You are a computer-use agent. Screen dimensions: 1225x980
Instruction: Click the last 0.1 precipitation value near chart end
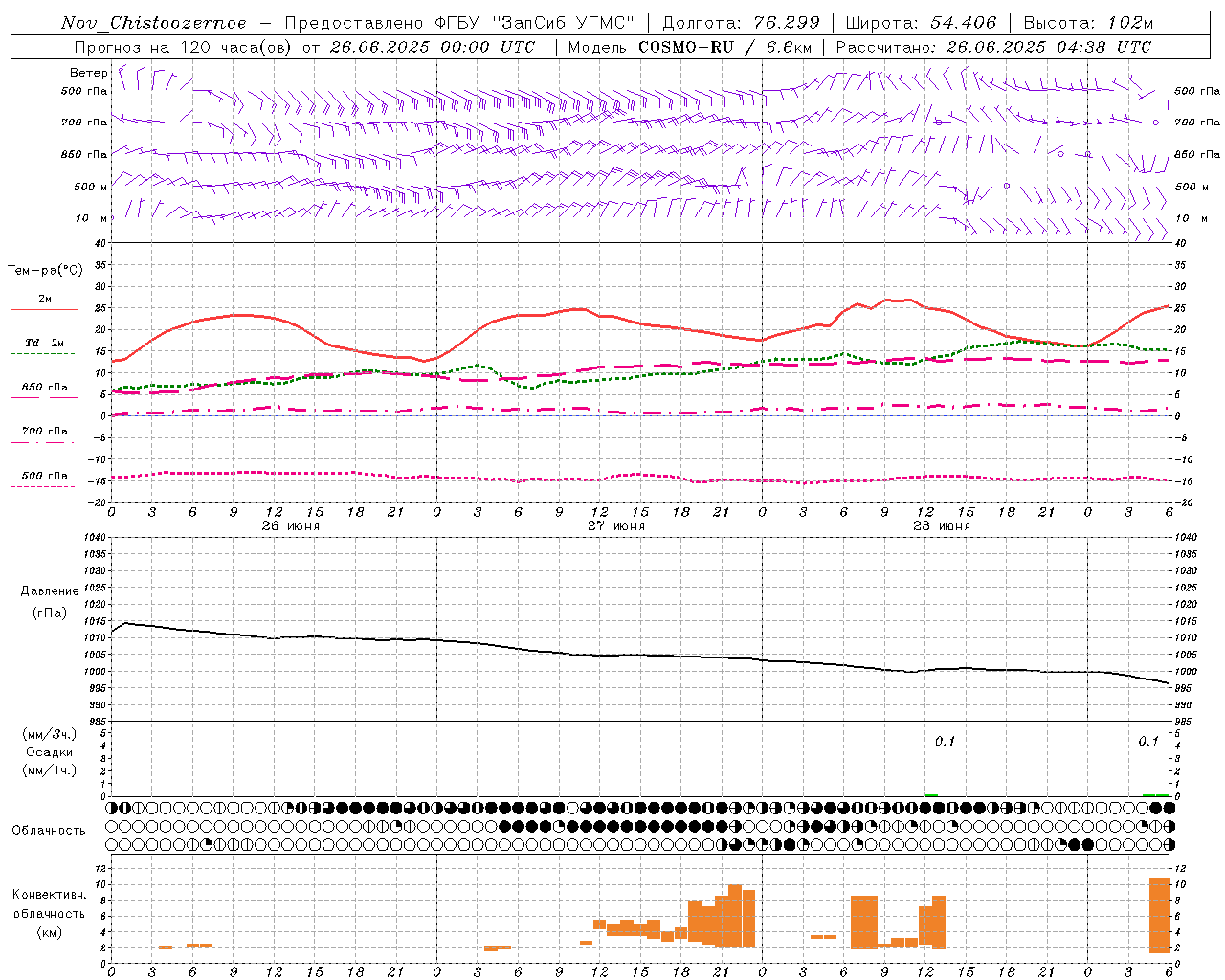click(x=1147, y=742)
